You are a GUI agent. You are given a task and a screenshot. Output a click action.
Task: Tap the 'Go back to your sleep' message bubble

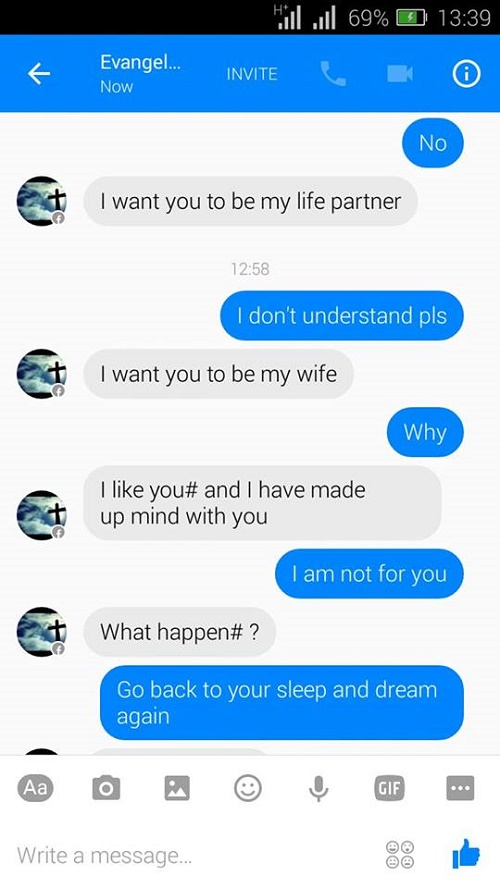coord(281,702)
